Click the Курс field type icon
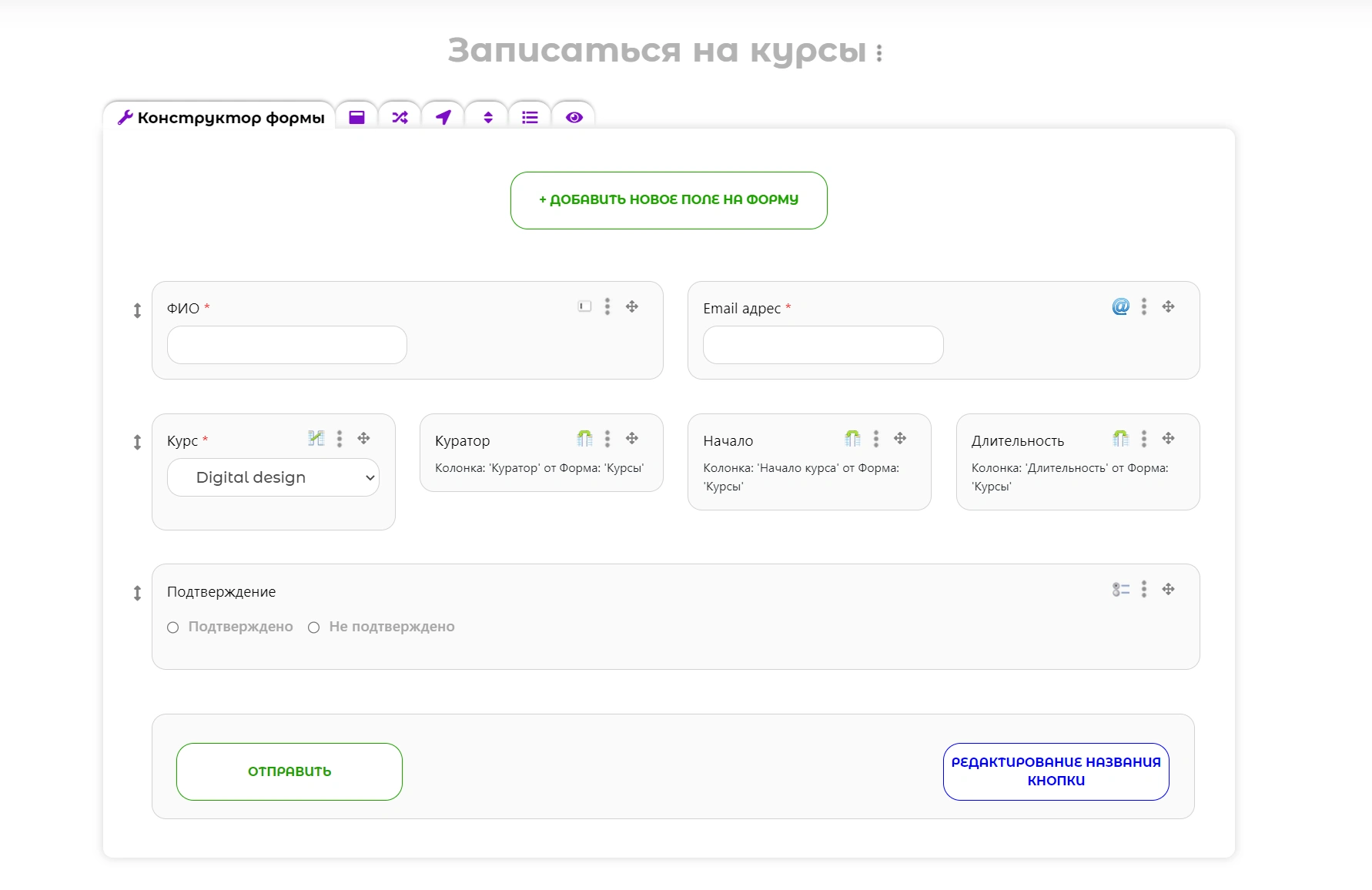The image size is (1372, 890). tap(316, 438)
